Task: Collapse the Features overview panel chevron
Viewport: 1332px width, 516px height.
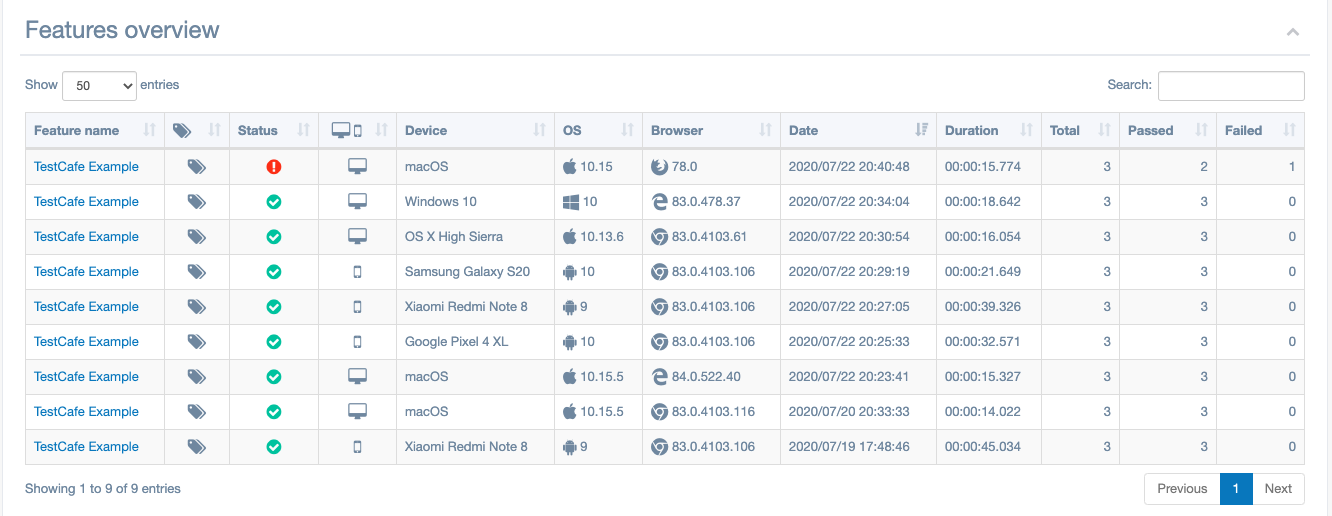Action: [1293, 32]
